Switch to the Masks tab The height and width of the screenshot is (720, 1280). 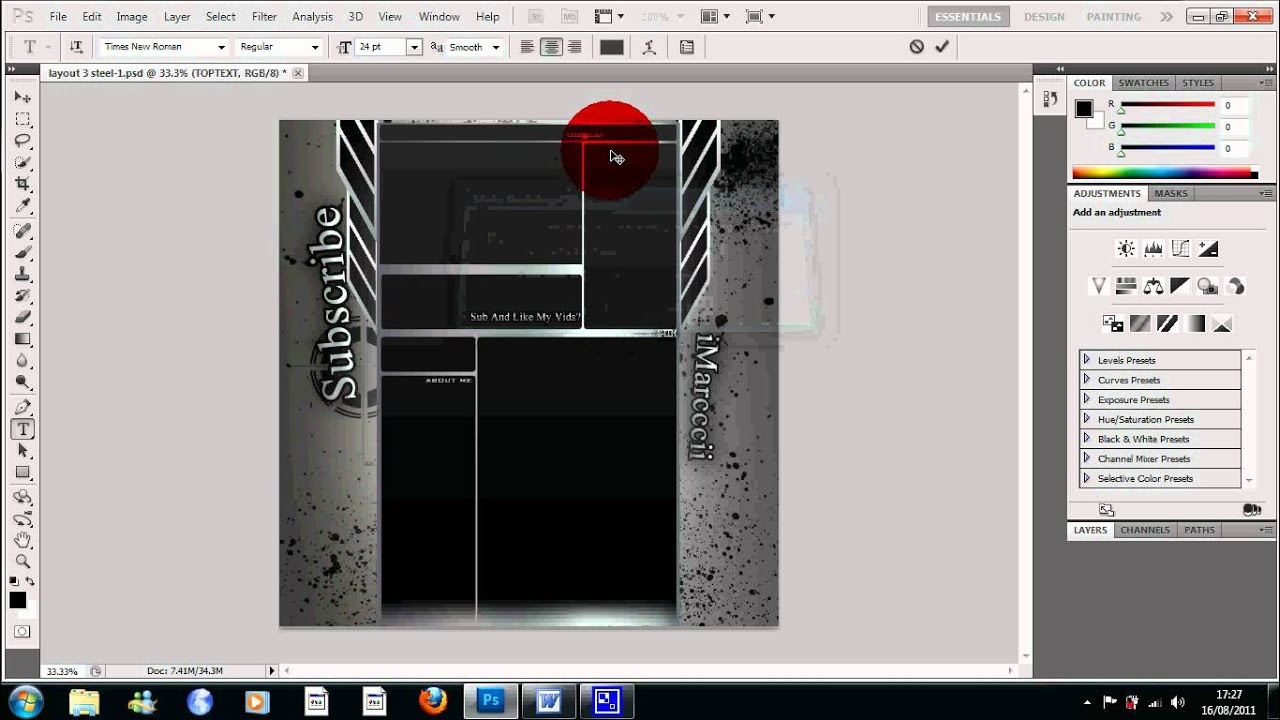[x=1171, y=193]
